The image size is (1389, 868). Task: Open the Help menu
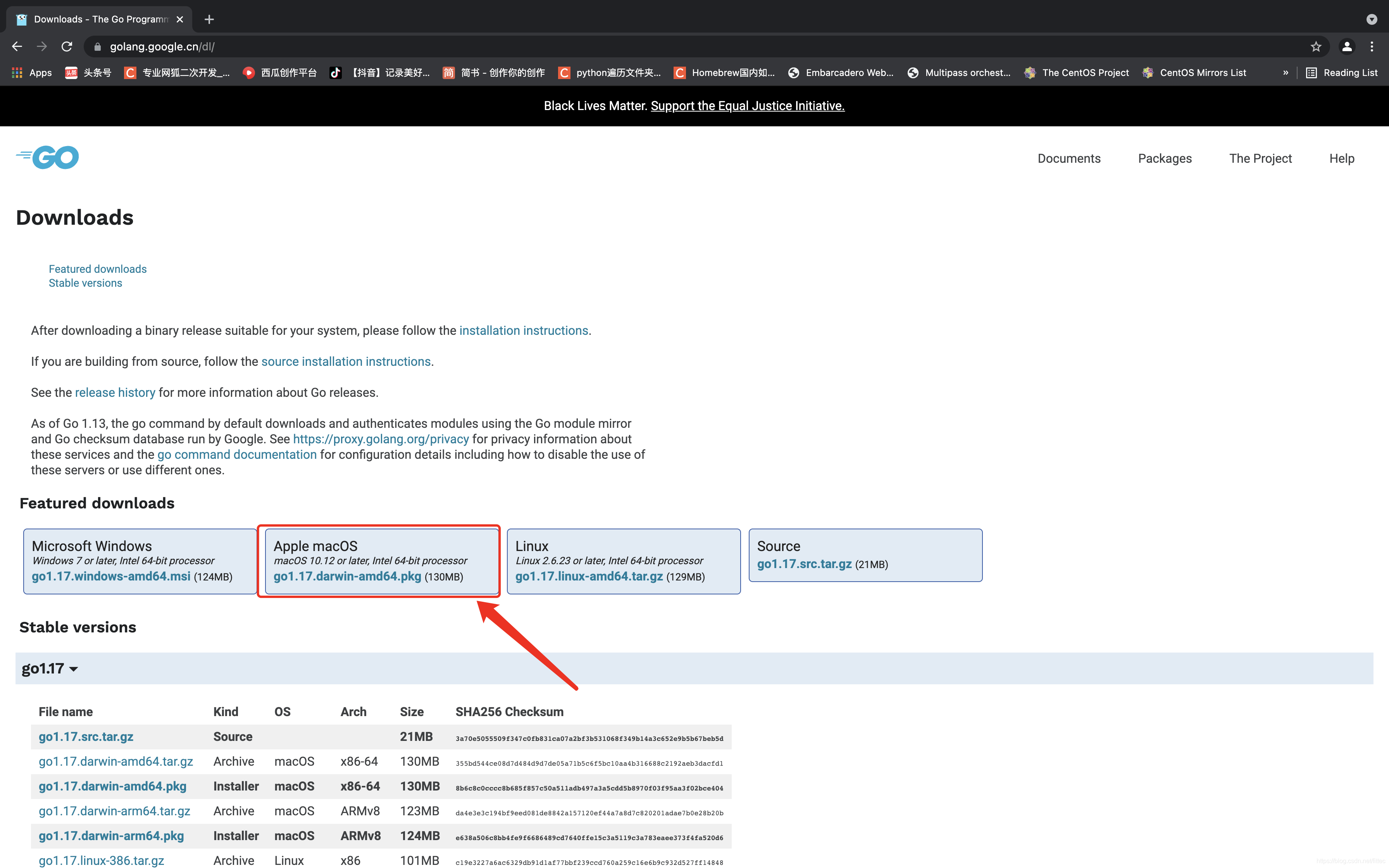click(1341, 158)
